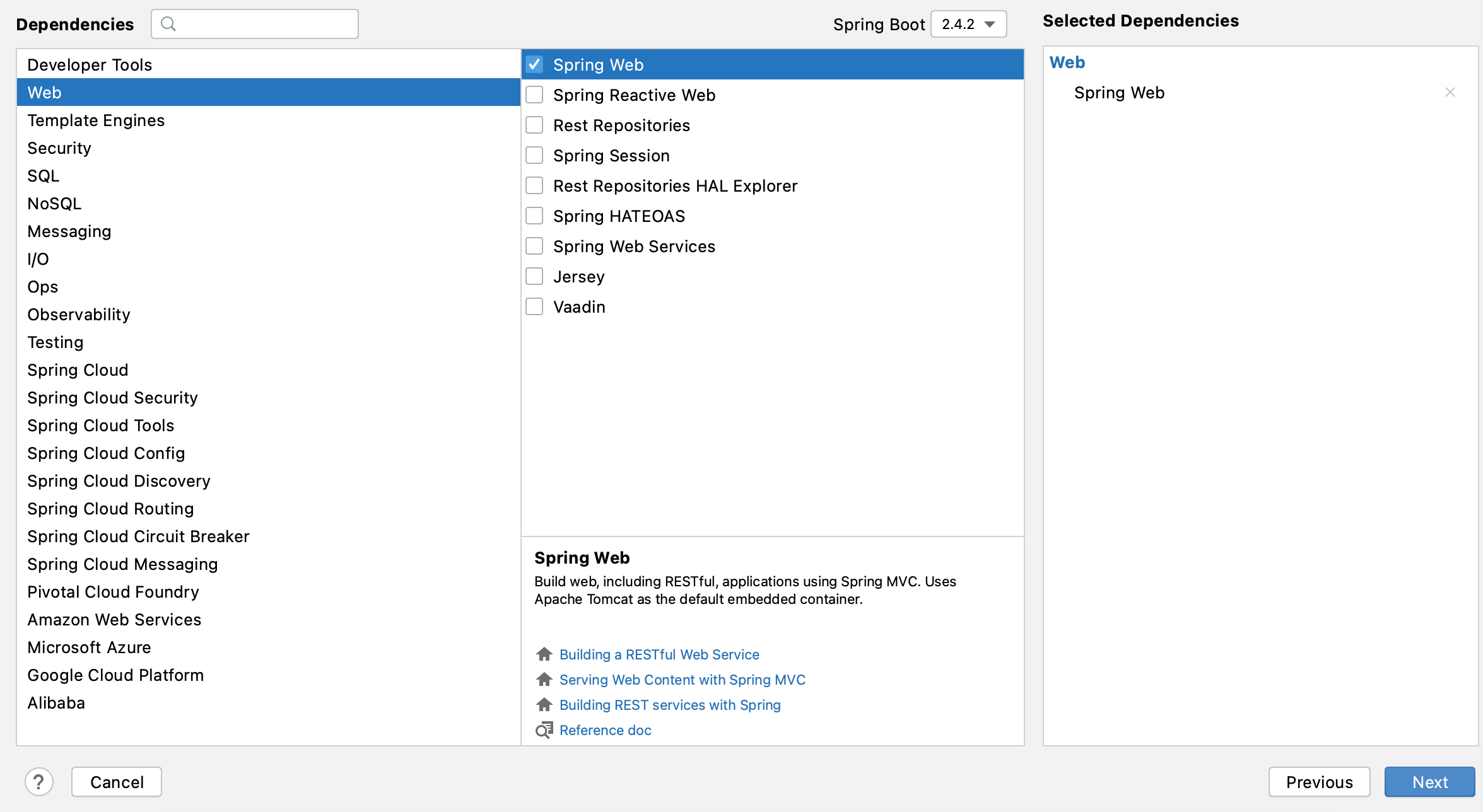Select the I/O category
The image size is (1483, 812).
[269, 258]
